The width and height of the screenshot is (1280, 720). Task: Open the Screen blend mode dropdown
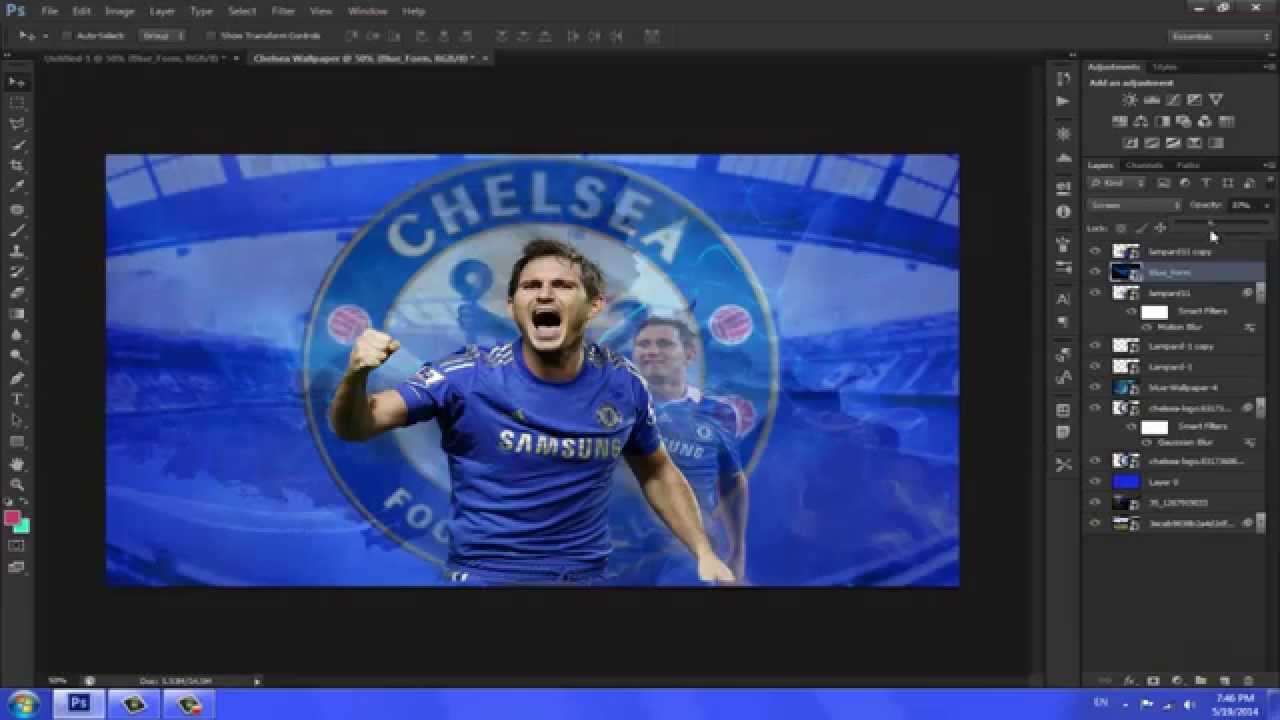1134,205
